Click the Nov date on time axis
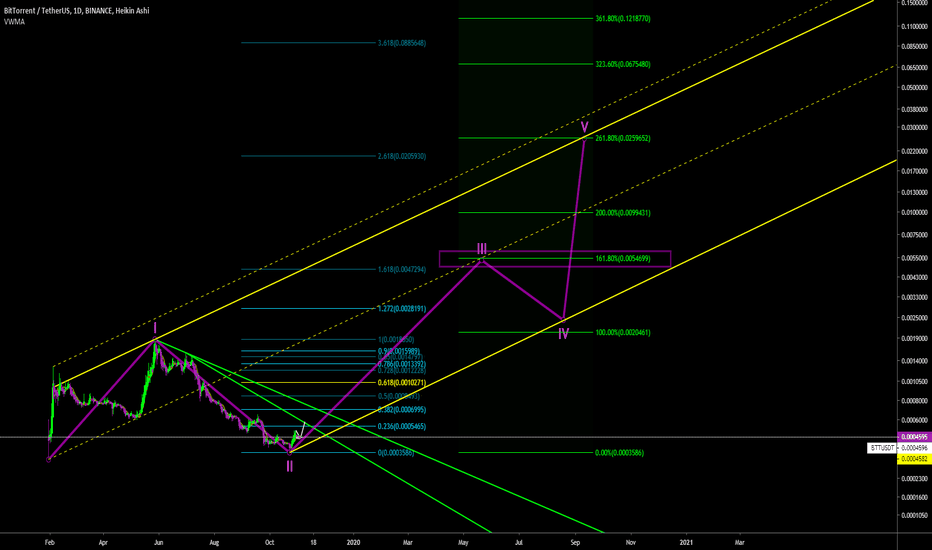932x550 pixels. (631, 542)
